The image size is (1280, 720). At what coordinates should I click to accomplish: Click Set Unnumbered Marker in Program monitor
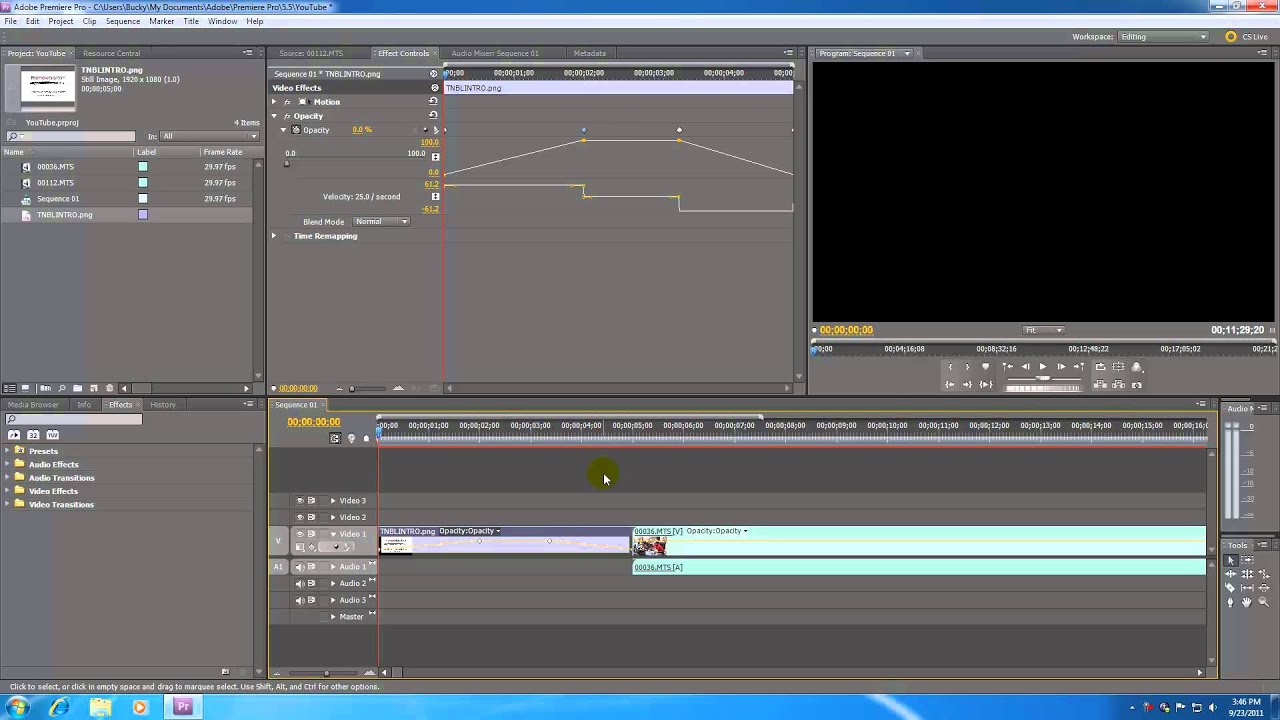click(x=985, y=367)
